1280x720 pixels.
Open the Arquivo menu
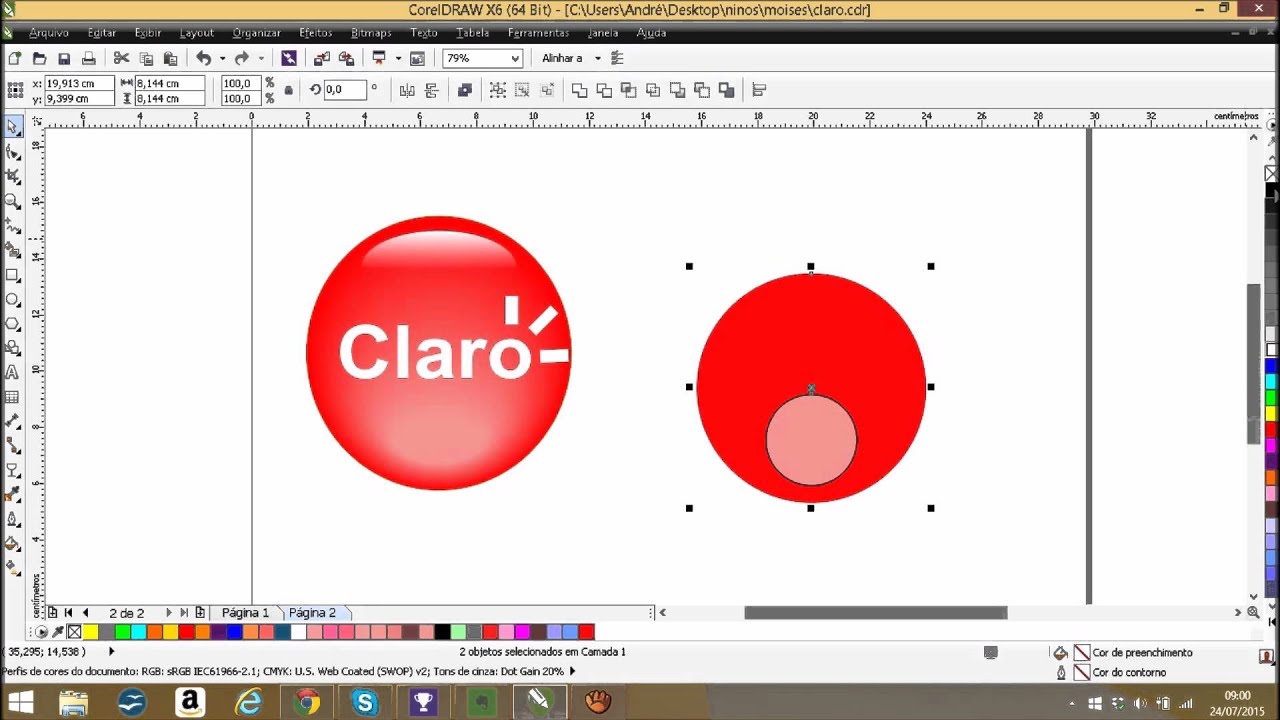click(48, 33)
